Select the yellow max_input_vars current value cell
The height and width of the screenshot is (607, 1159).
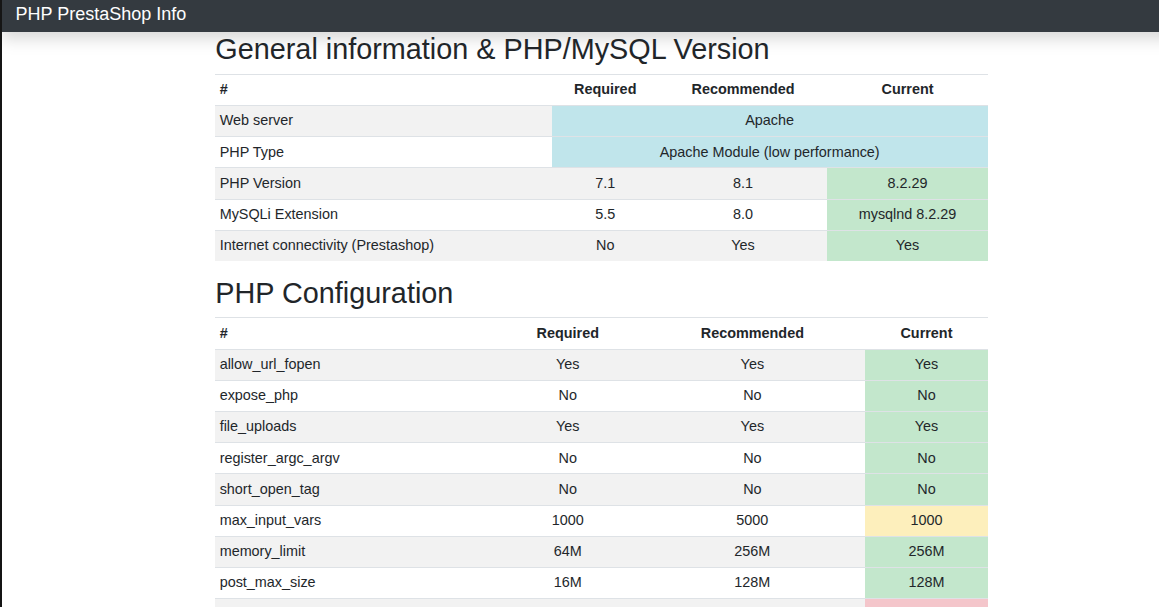coord(926,520)
